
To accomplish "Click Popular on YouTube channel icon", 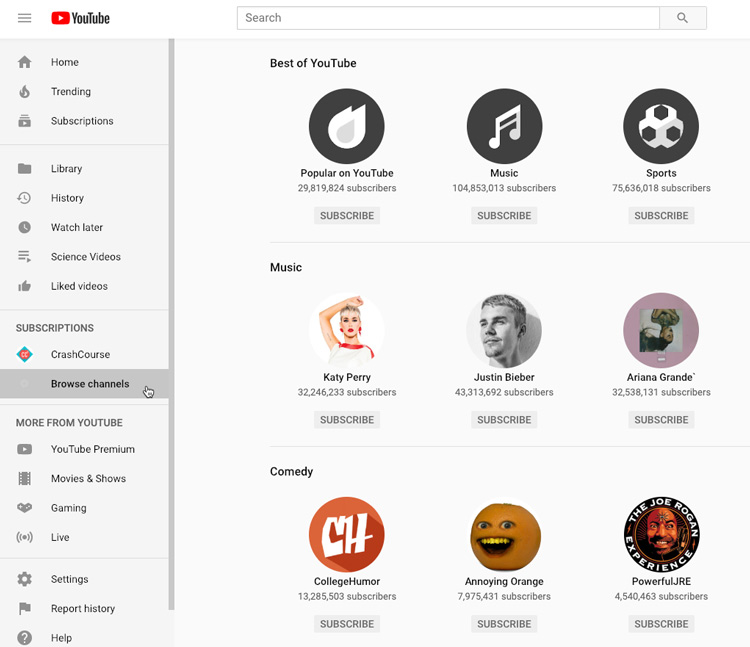I will [347, 126].
